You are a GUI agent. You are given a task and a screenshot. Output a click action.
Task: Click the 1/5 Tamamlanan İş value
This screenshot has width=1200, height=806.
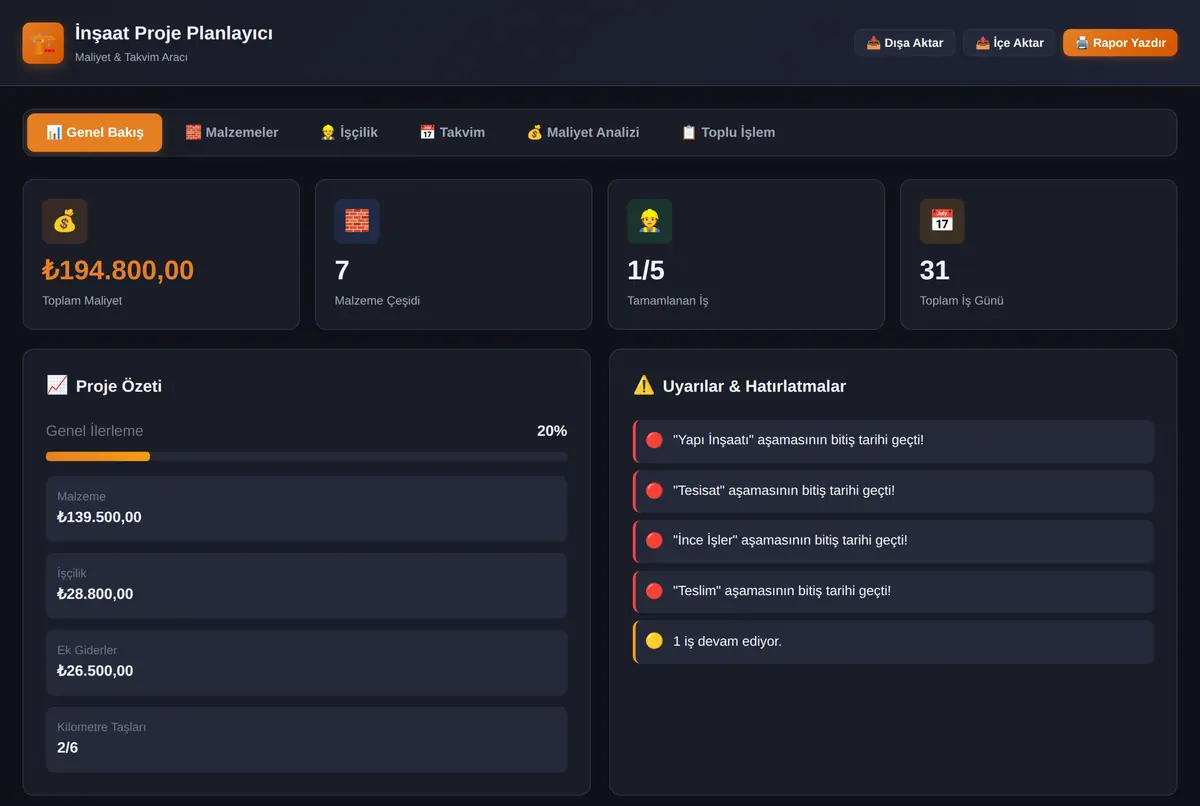646,270
